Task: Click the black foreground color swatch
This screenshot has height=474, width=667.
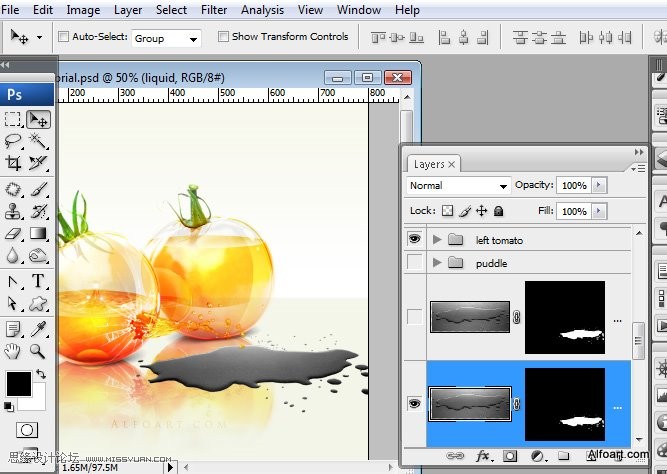Action: (18, 382)
